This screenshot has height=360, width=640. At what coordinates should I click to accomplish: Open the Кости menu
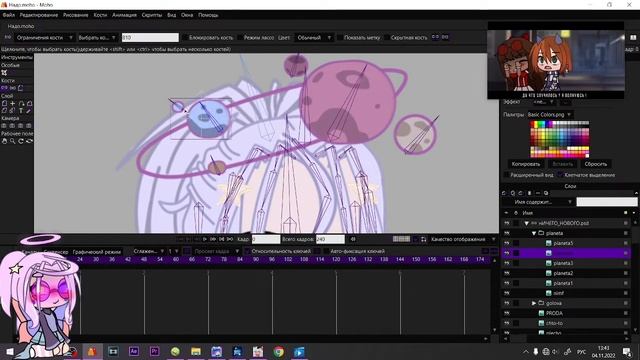pyautogui.click(x=100, y=15)
